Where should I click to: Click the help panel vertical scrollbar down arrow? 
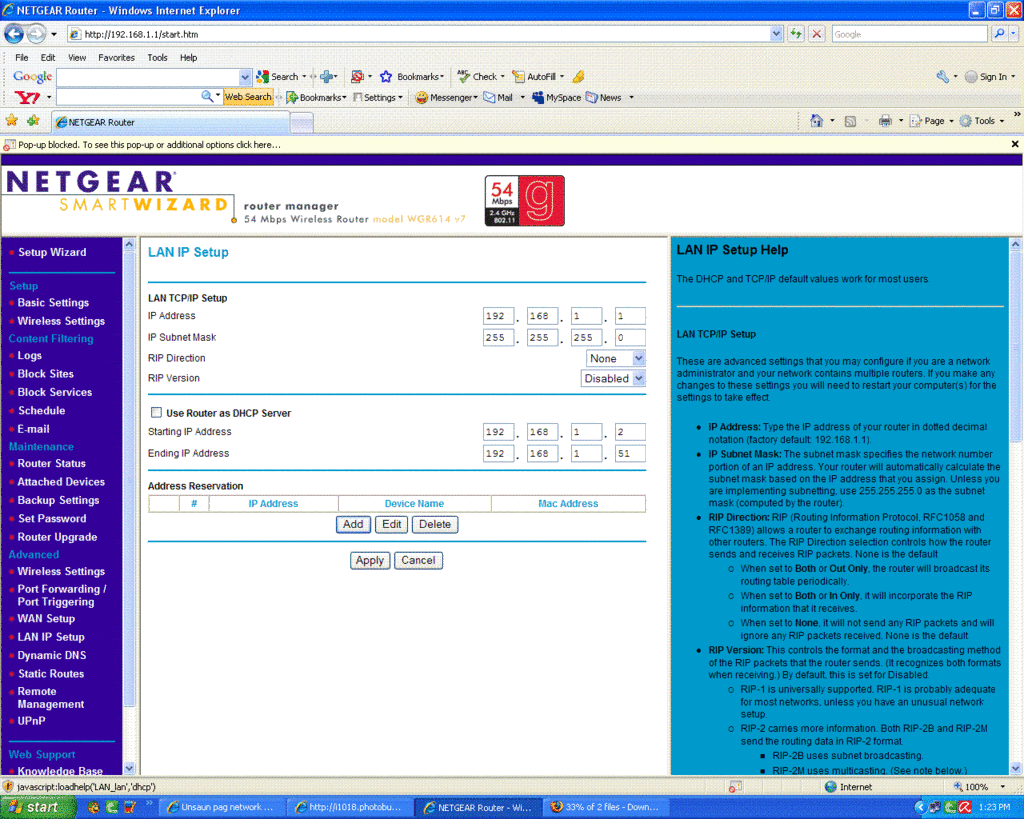(1016, 768)
